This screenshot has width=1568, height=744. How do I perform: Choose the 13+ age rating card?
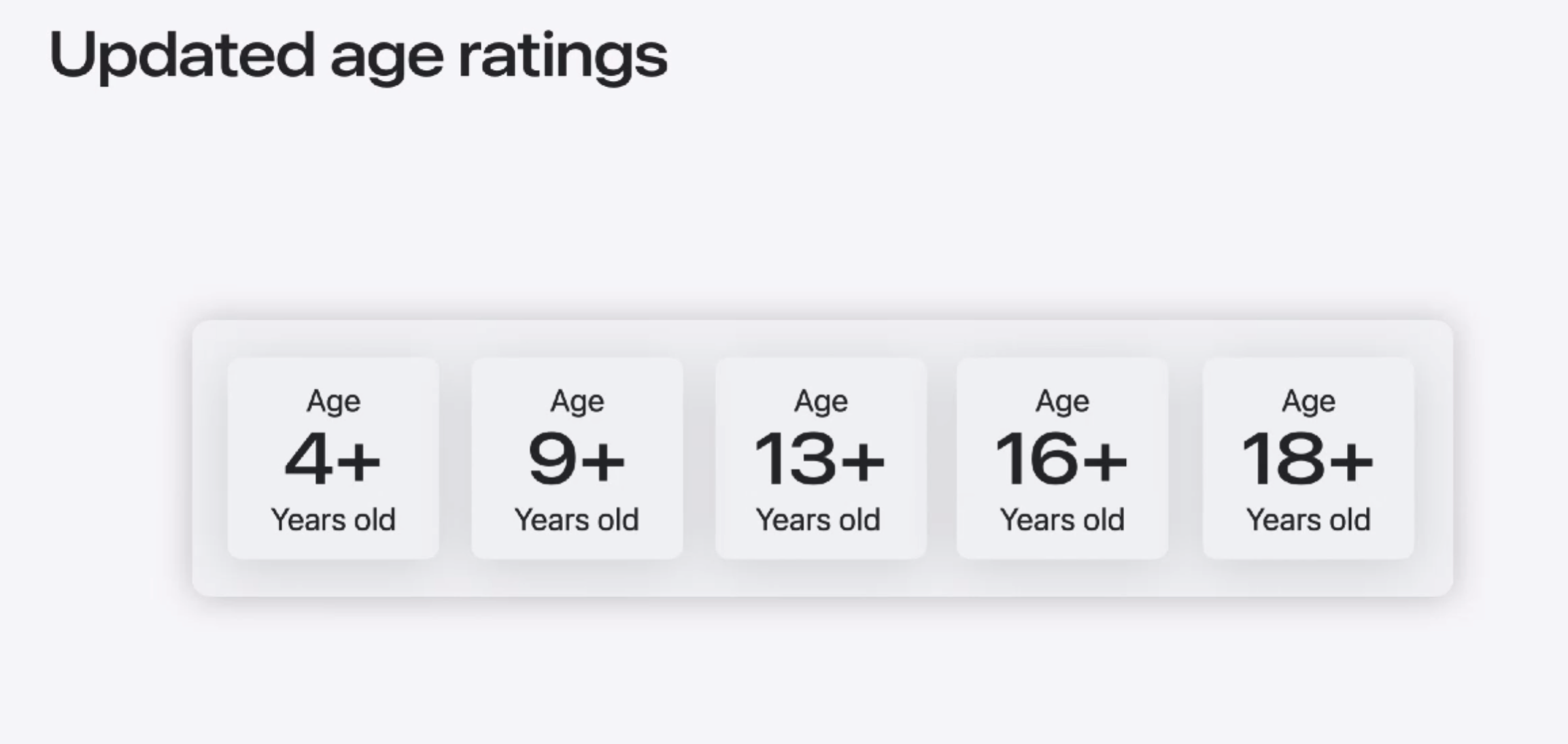[820, 458]
